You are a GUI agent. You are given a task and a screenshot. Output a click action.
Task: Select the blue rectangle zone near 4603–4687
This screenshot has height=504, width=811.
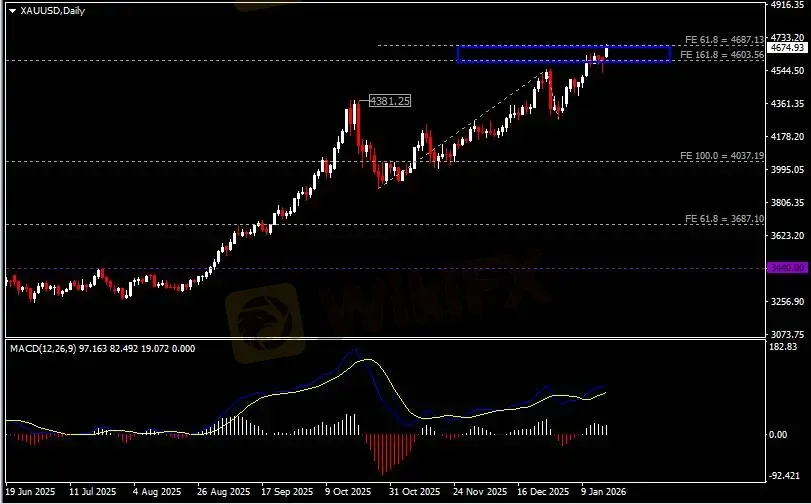(564, 54)
